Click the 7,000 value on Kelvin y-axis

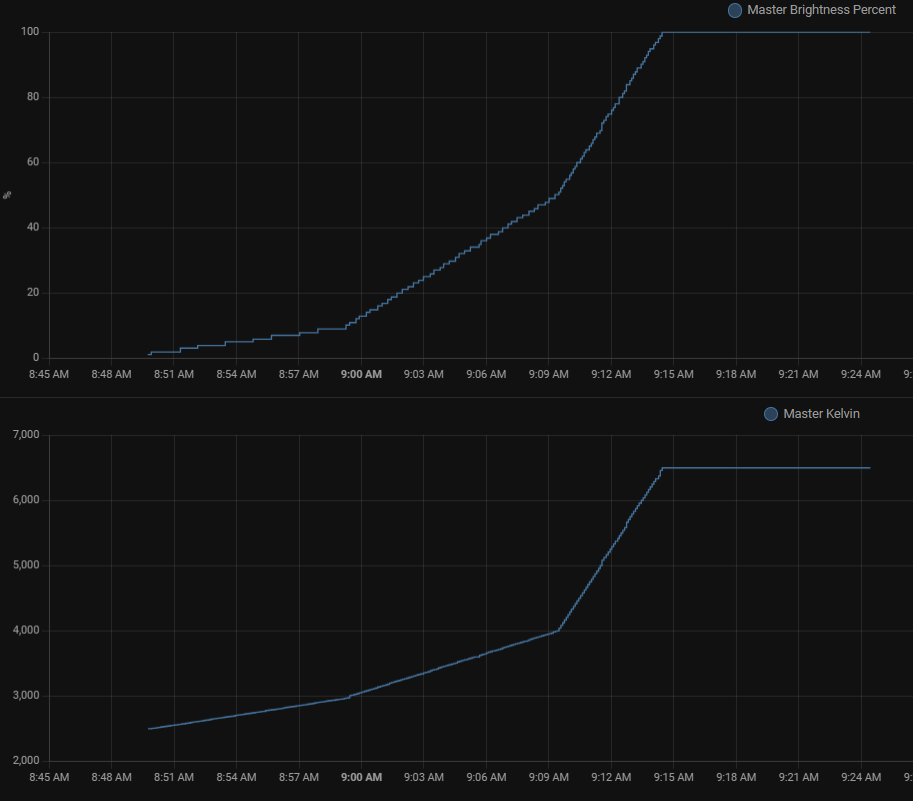coord(24,435)
